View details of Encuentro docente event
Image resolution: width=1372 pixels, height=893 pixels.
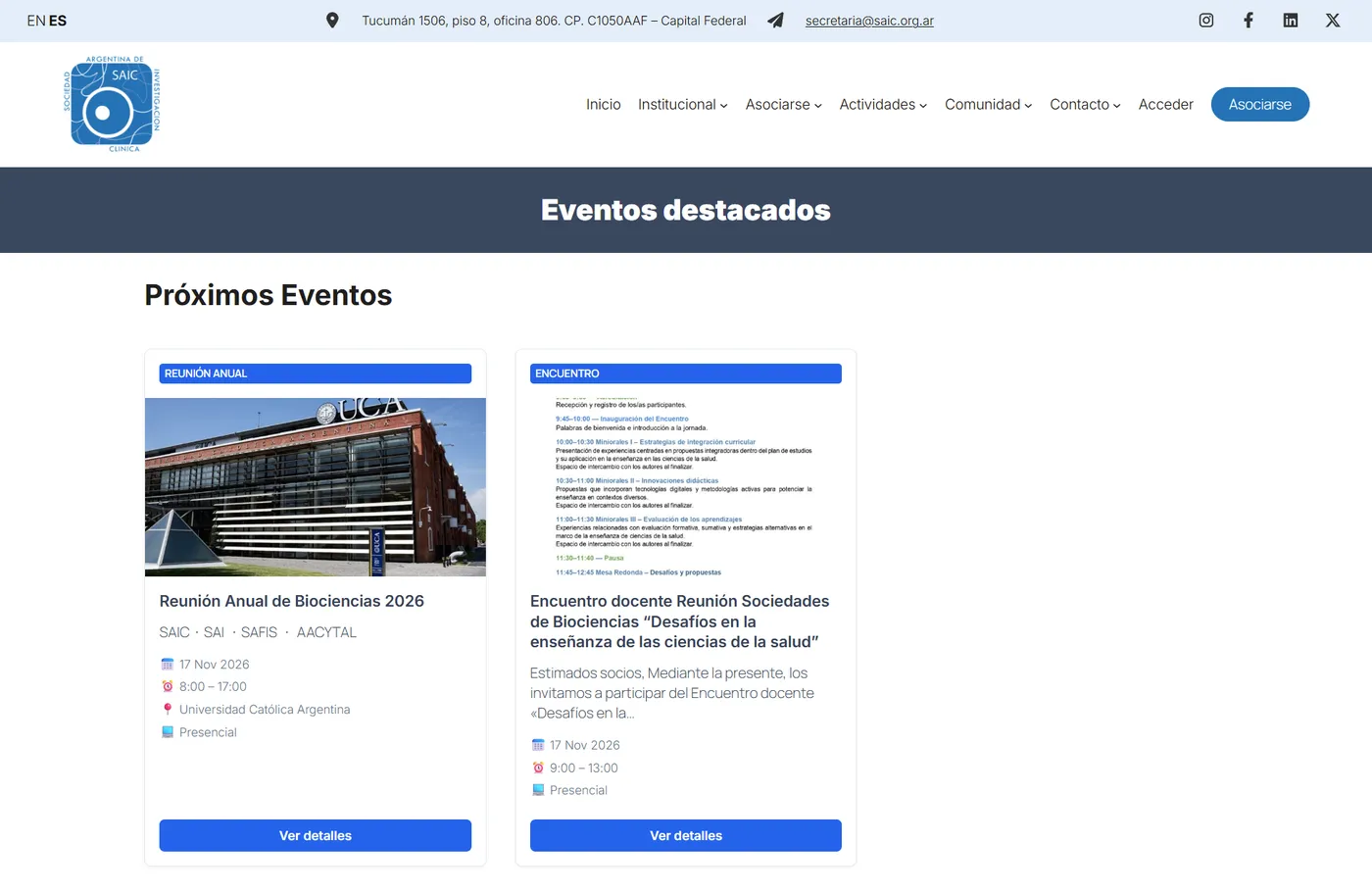(x=686, y=835)
